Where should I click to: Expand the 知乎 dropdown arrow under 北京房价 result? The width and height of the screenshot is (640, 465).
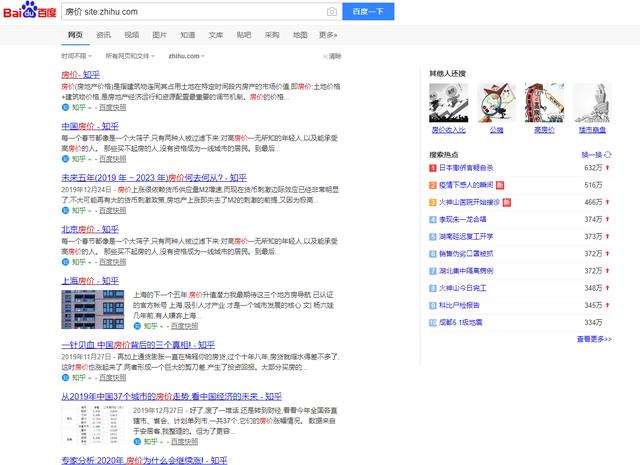pyautogui.click(x=89, y=262)
